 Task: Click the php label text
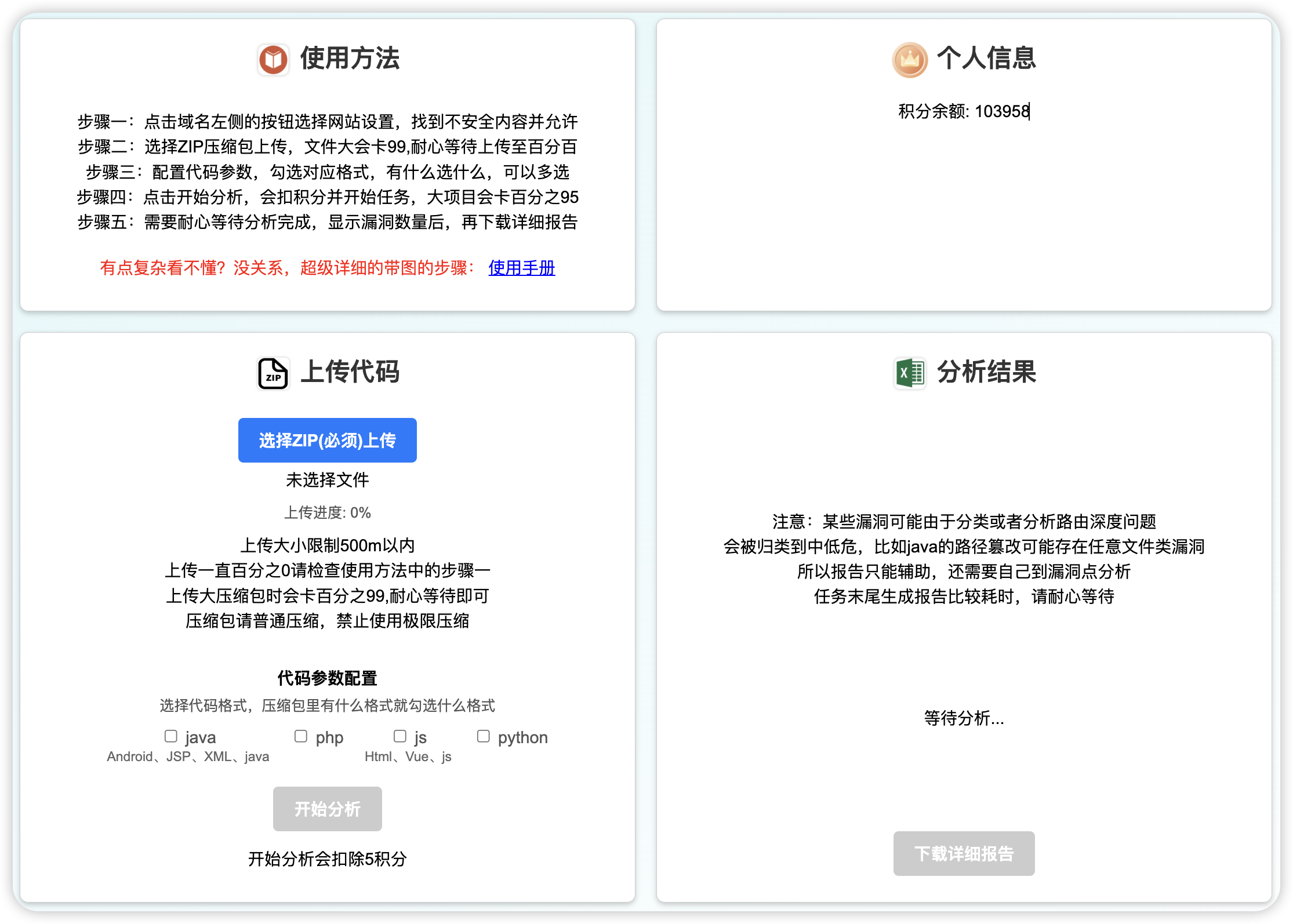329,737
